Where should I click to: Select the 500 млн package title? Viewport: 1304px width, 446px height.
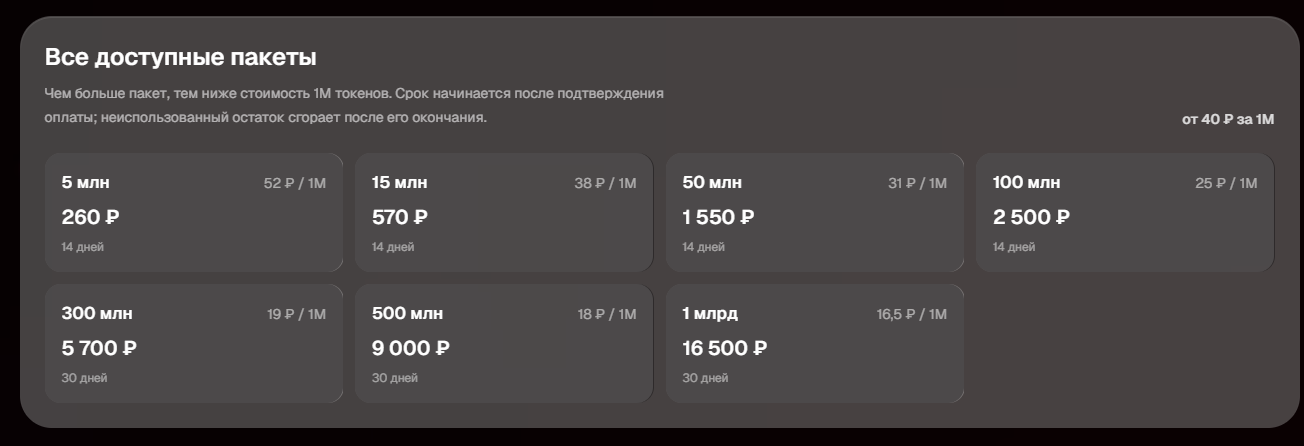pos(407,314)
